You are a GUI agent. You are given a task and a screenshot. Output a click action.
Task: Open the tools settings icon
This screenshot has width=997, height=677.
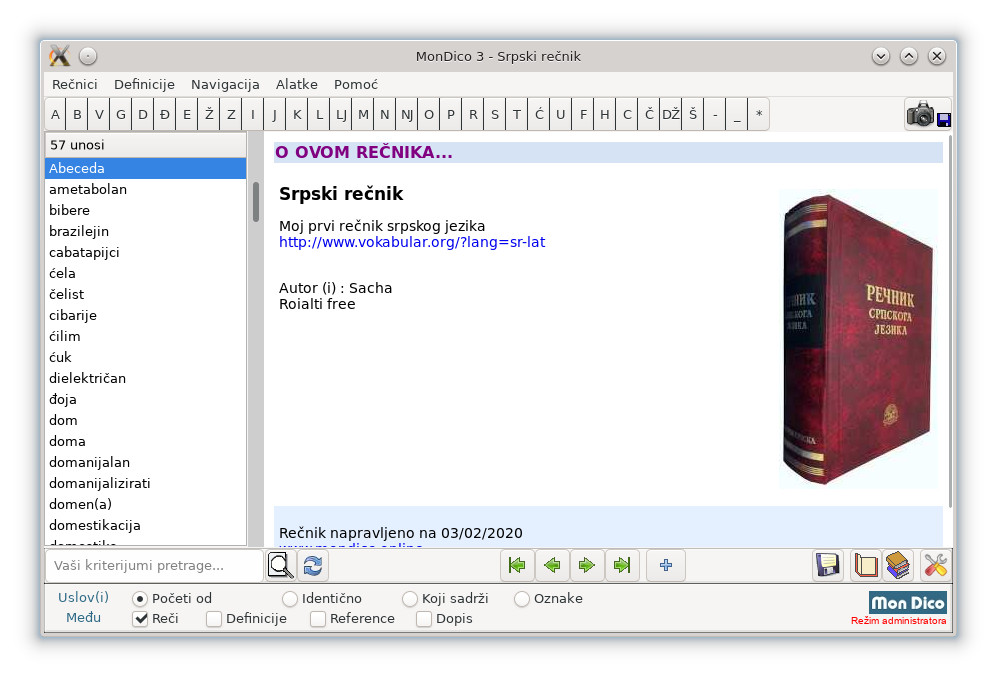pyautogui.click(x=935, y=565)
